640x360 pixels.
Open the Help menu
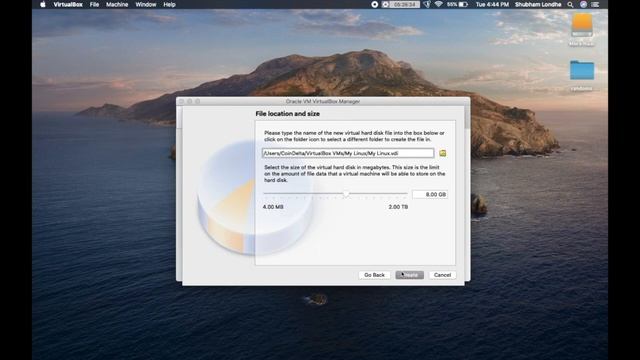tap(169, 4)
